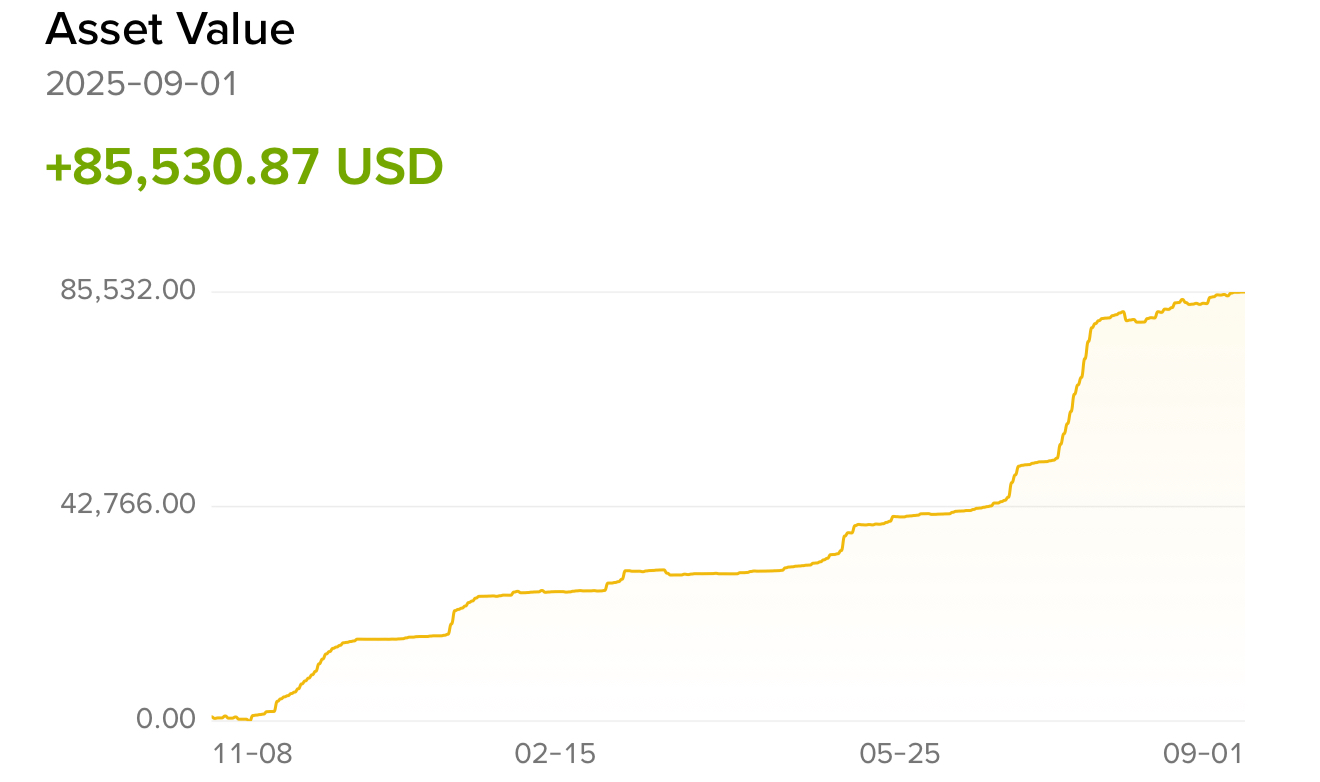The width and height of the screenshot is (1320, 782).
Task: Select the 2025-09-01 date under the title
Action: 142,84
